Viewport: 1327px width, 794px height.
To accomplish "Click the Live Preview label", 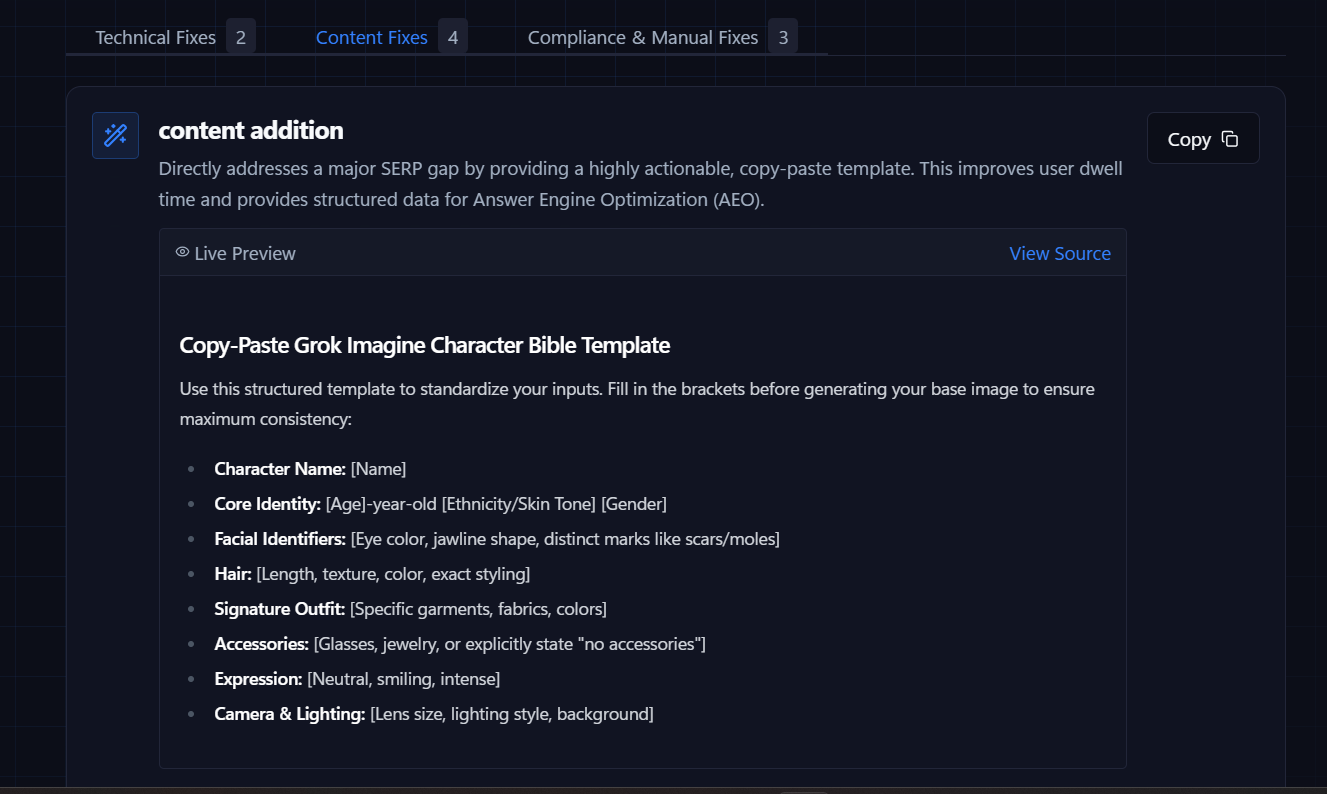I will 245,253.
